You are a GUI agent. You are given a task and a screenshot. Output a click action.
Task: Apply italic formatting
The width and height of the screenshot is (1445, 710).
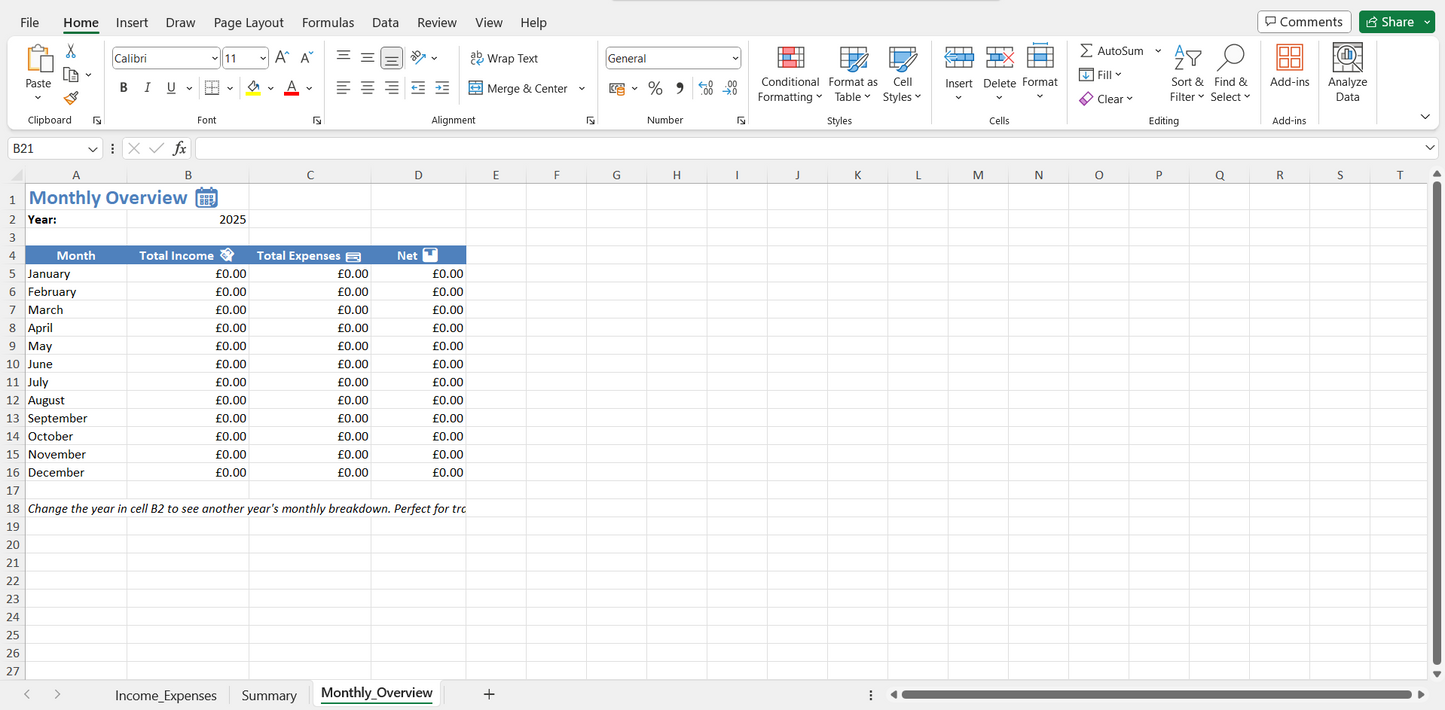146,87
